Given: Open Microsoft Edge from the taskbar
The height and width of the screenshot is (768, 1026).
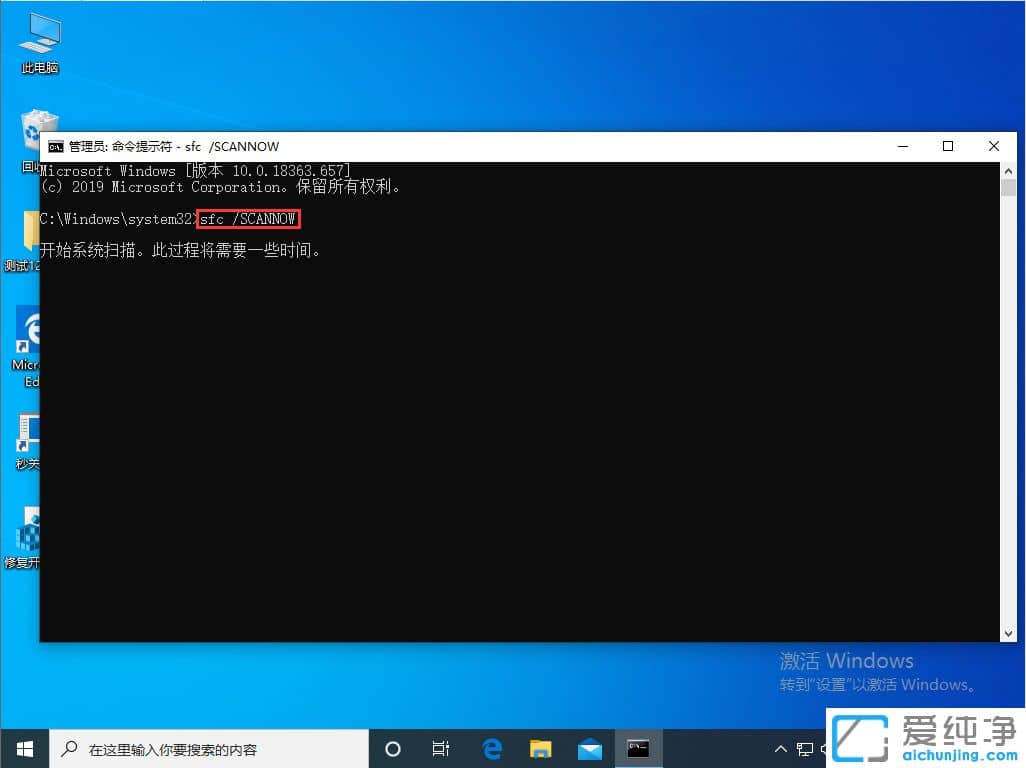Looking at the screenshot, I should (491, 748).
